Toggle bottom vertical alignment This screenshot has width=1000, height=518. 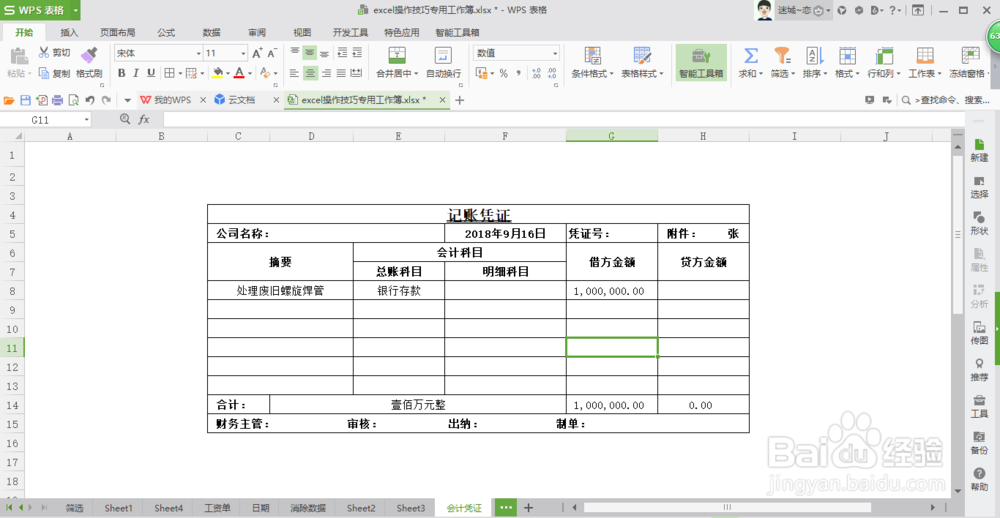[x=325, y=52]
